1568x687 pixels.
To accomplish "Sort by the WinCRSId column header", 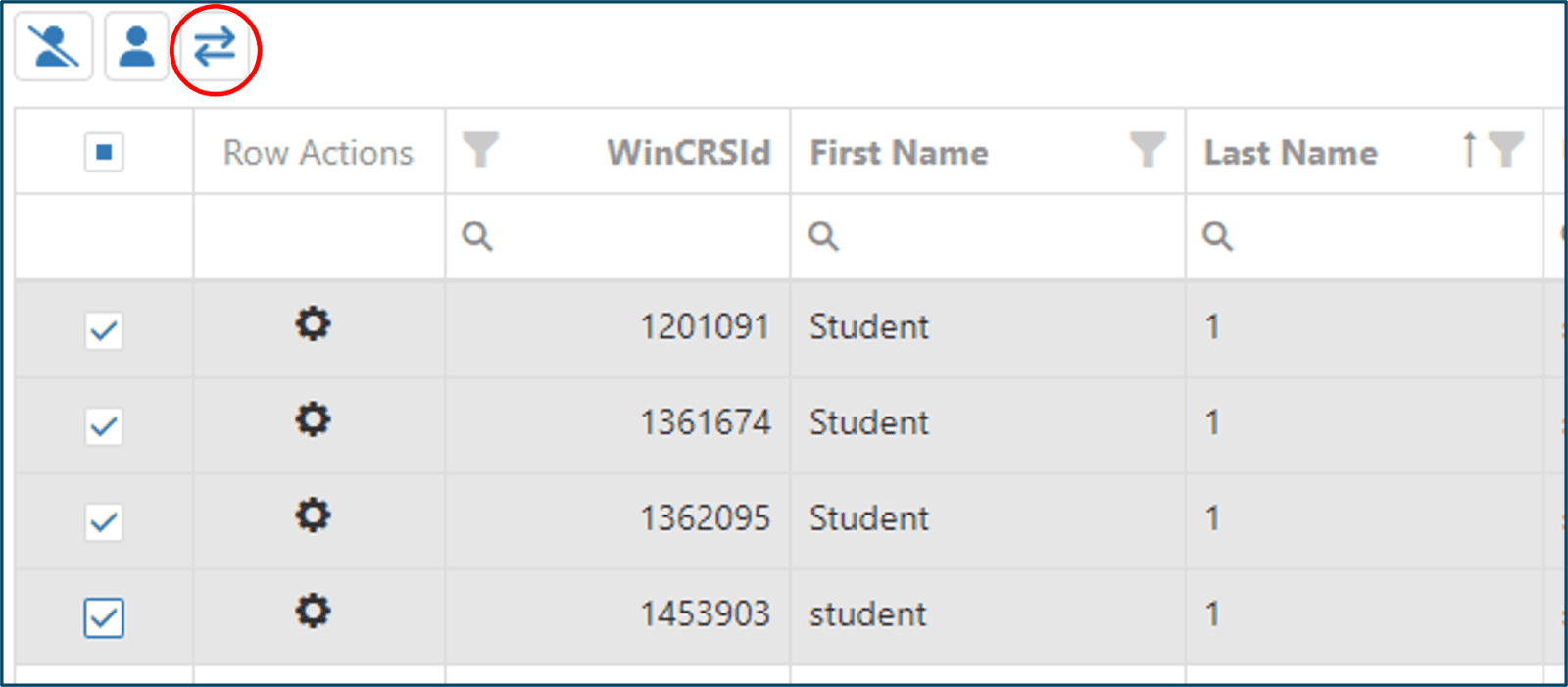I will 688,153.
